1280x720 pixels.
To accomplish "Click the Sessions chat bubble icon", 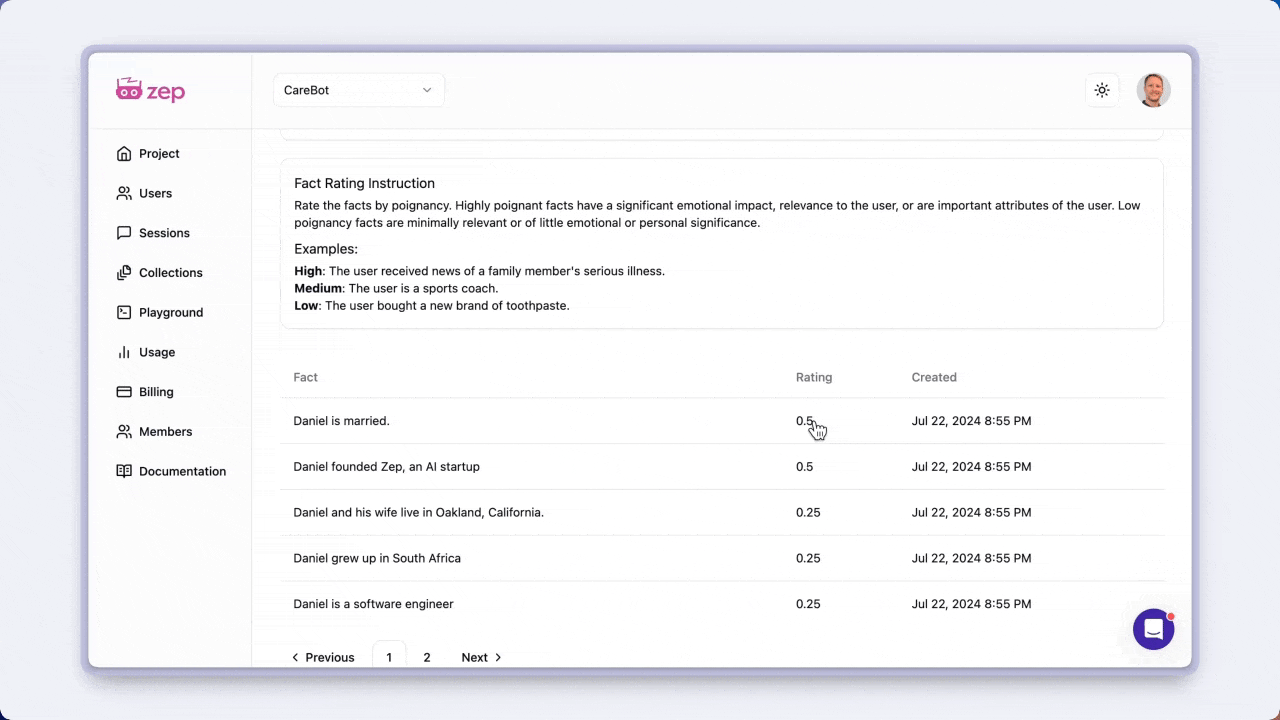I will pyautogui.click(x=124, y=233).
